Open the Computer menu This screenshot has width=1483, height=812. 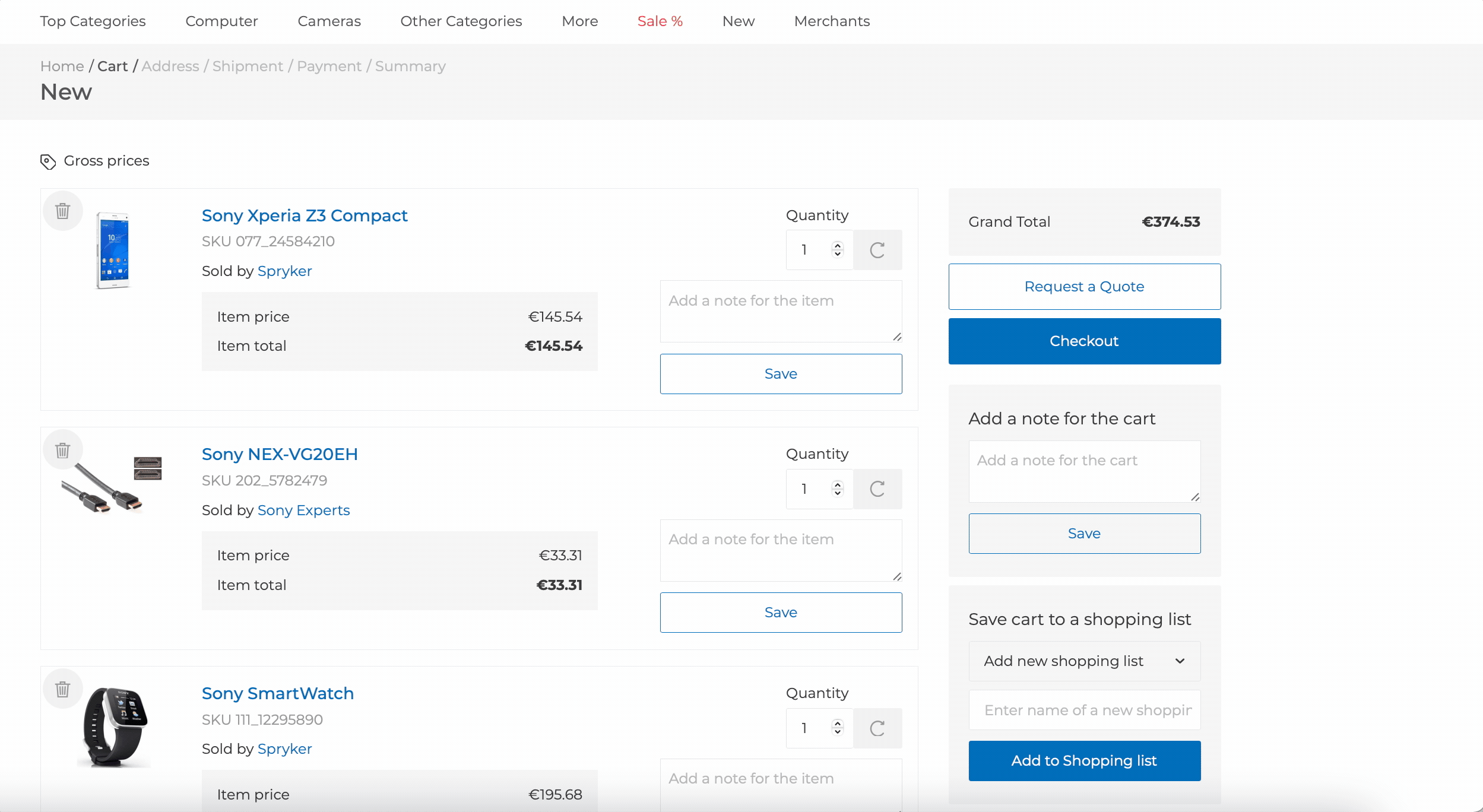coord(221,21)
